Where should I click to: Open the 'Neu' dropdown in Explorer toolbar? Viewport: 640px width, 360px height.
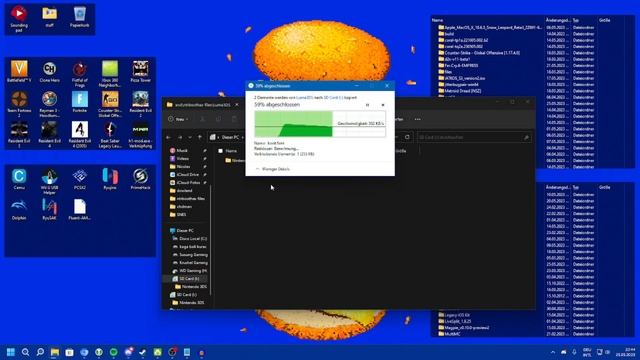click(178, 119)
